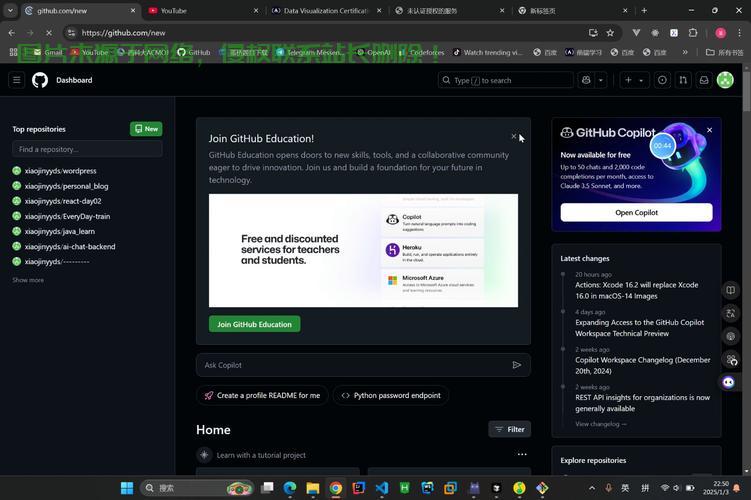Open 'Copilot Workspace Changelog (December 20th, 2024)'
This screenshot has height=500, width=751.
coord(643,365)
